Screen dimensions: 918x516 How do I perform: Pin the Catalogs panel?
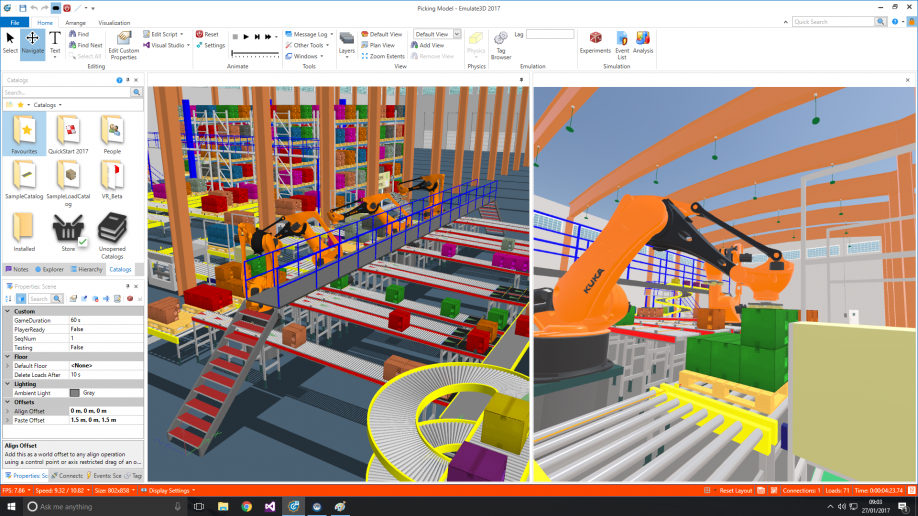(128, 80)
